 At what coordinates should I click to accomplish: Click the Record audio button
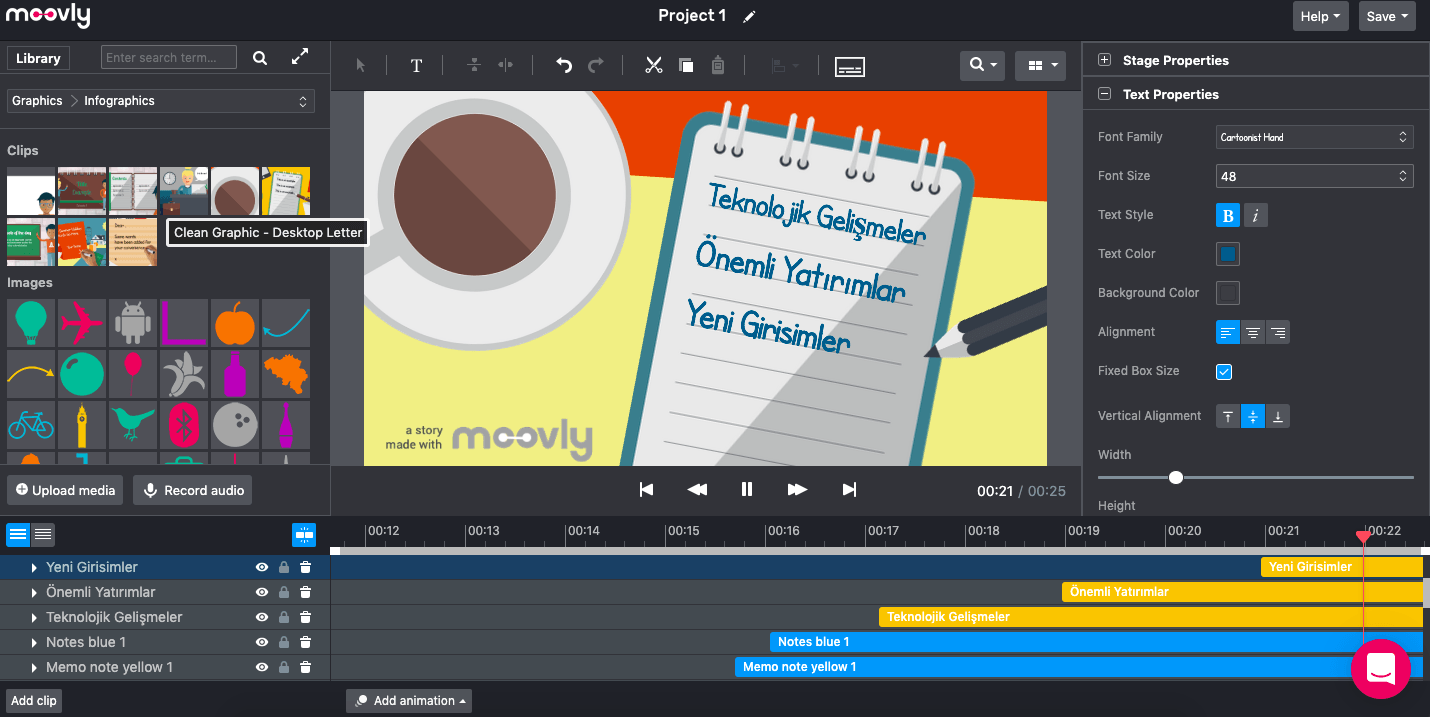(x=193, y=490)
